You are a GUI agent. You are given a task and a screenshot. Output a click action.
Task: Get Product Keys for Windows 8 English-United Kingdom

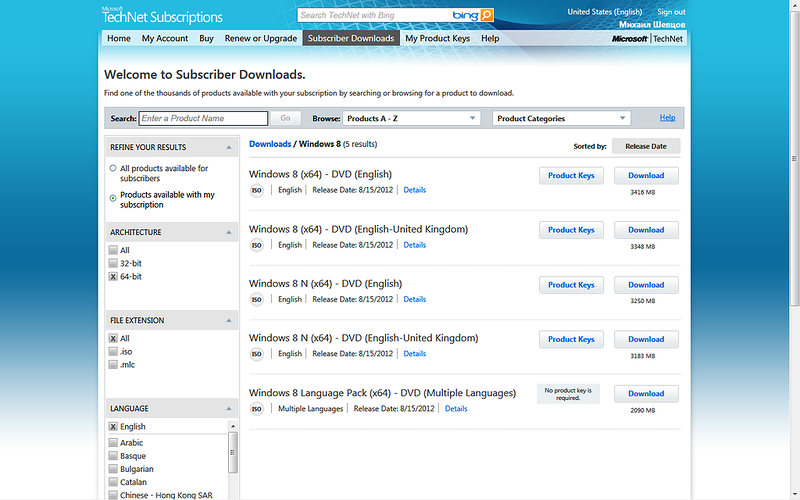(x=571, y=230)
